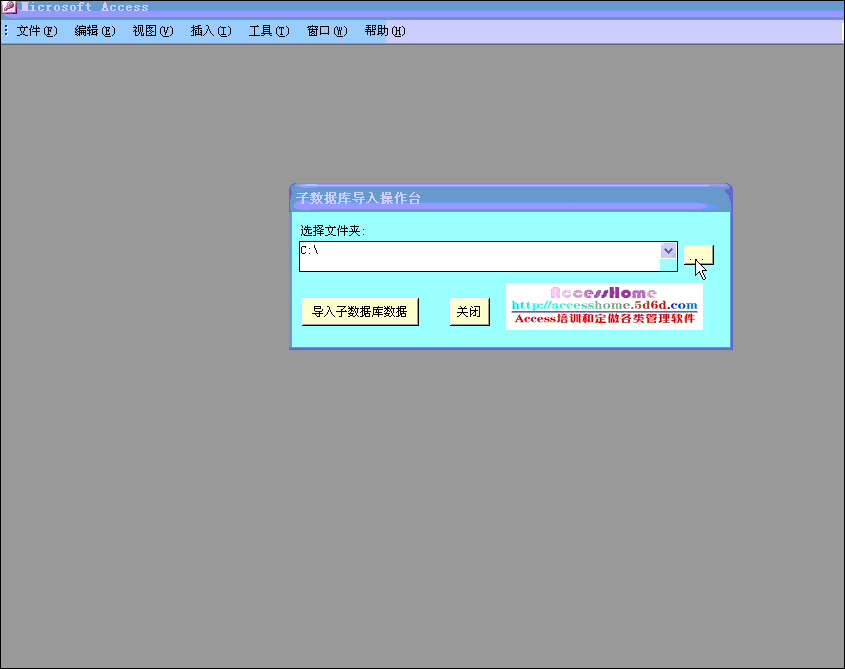Click the Microsoft Access app icon in title bar

coord(9,7)
